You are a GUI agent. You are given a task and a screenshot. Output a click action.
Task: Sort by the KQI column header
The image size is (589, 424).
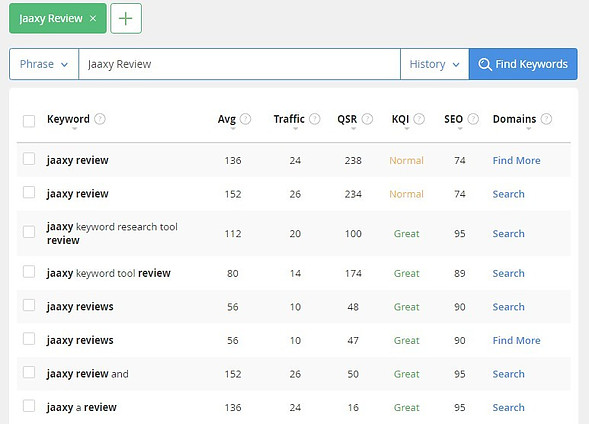coord(400,119)
